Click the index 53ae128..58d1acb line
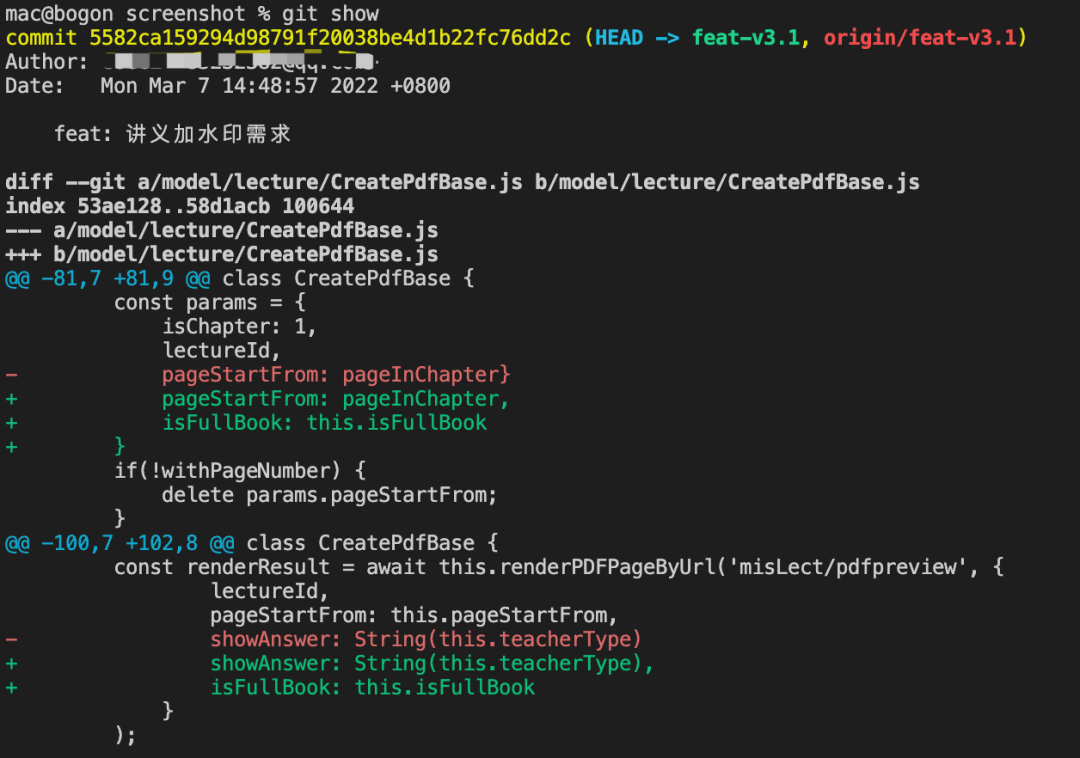Screen dimensions: 1080x758 pos(180,206)
